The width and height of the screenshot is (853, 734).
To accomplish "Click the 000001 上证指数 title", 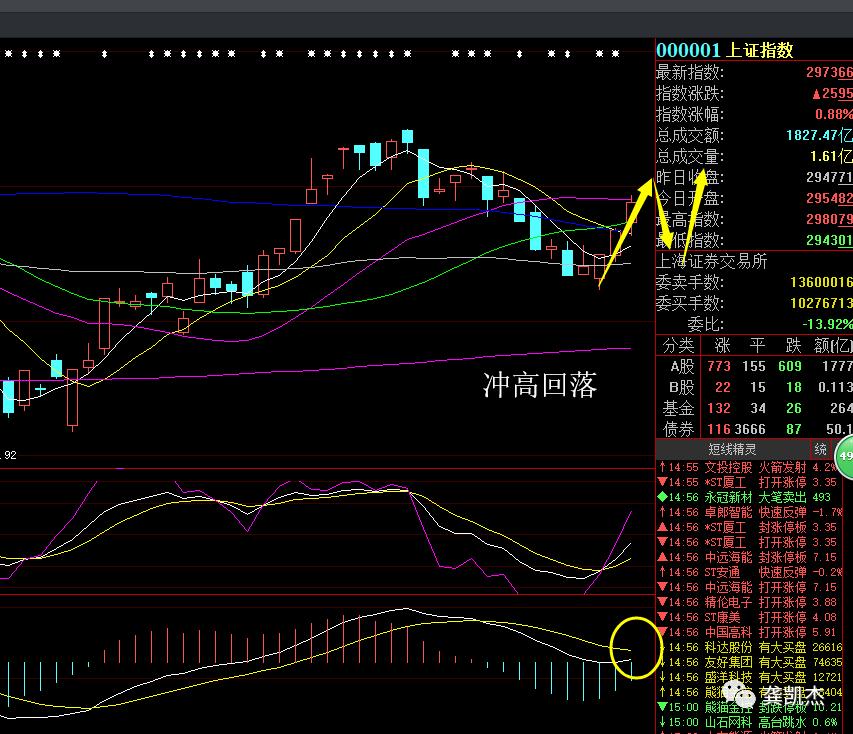I will (x=724, y=50).
